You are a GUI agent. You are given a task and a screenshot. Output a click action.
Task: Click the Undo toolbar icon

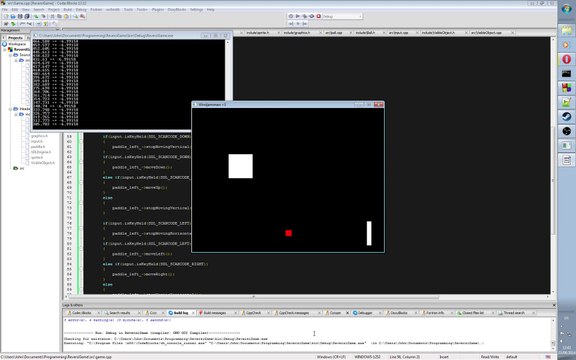click(x=36, y=17)
